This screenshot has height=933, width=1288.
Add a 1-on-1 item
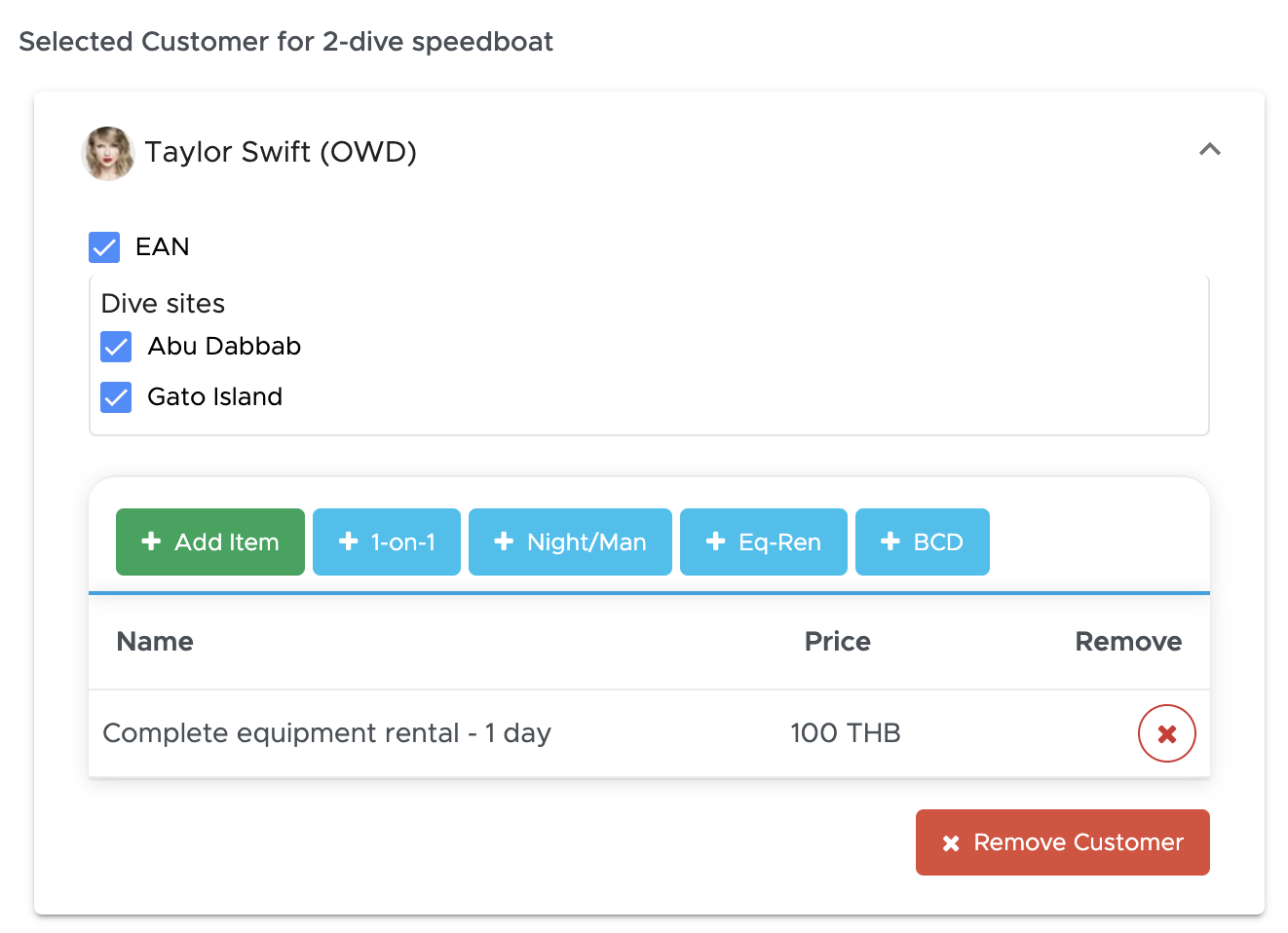click(x=387, y=541)
